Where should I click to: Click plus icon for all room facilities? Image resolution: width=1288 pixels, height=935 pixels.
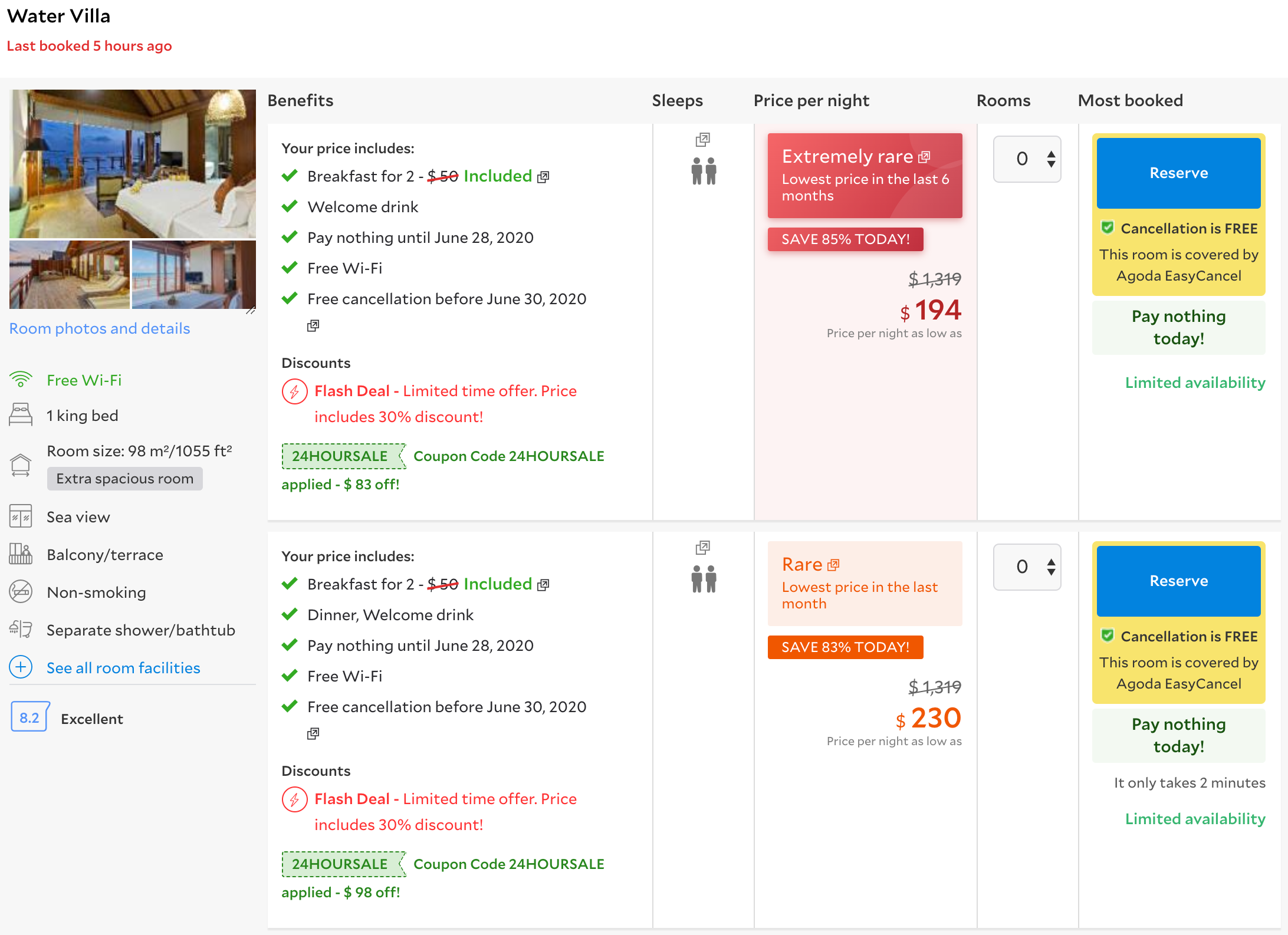21,667
